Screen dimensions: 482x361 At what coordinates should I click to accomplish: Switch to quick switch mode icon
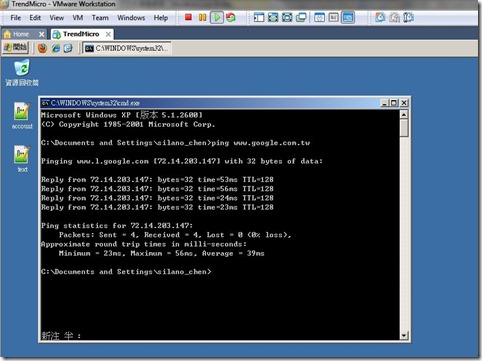[287, 17]
